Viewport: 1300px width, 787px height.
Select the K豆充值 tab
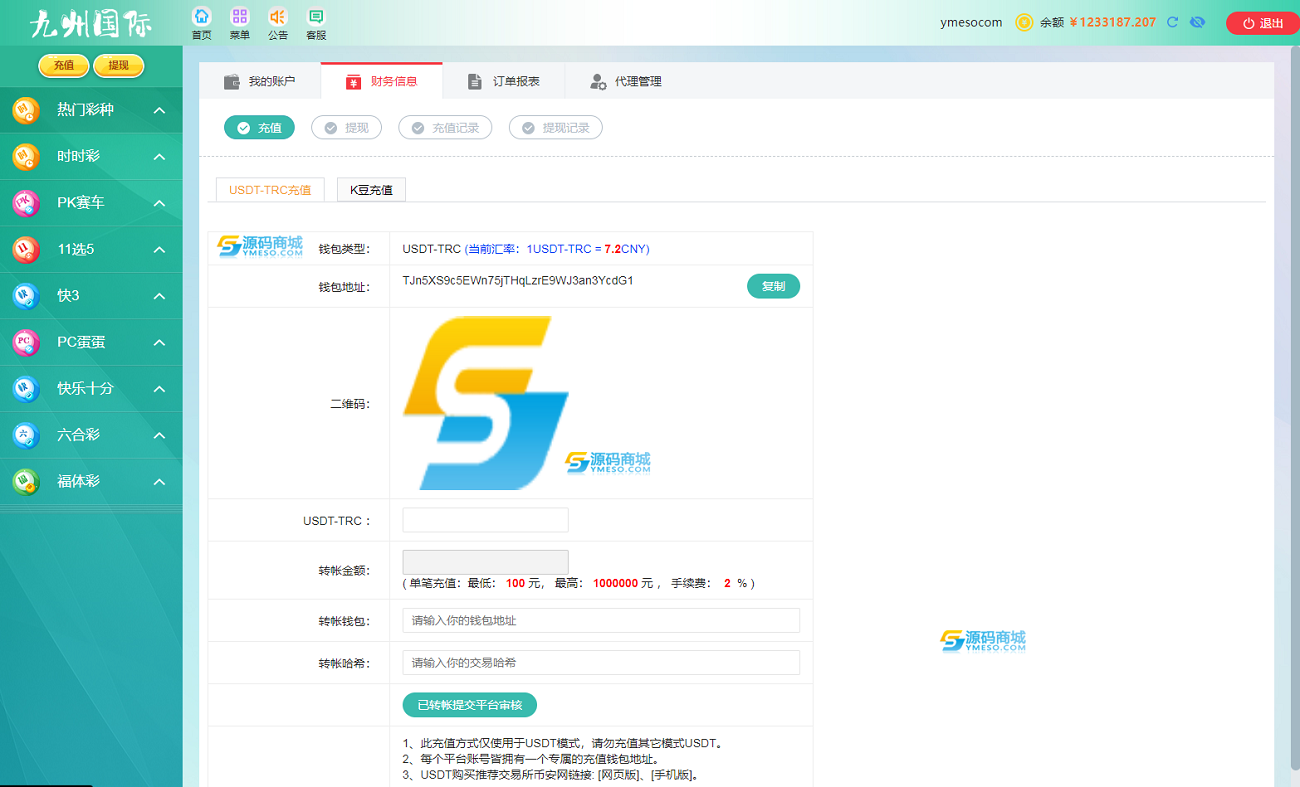[x=371, y=189]
